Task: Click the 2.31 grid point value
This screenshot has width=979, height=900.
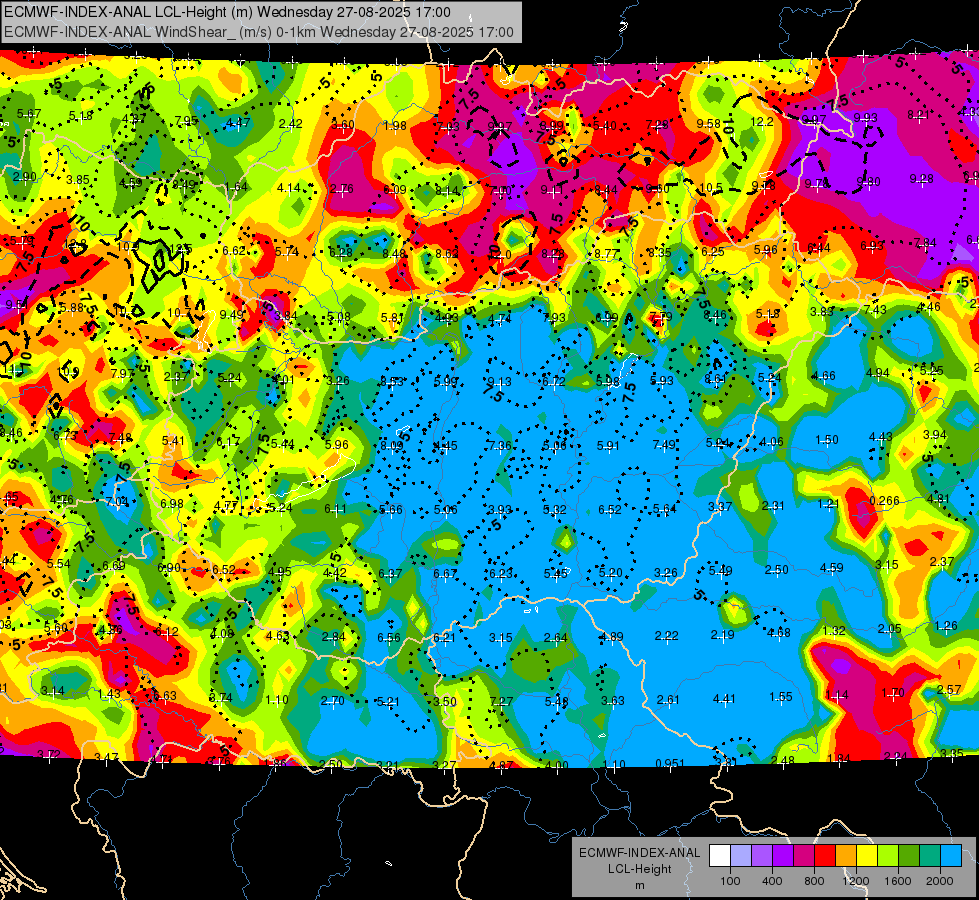Action: pyautogui.click(x=773, y=505)
